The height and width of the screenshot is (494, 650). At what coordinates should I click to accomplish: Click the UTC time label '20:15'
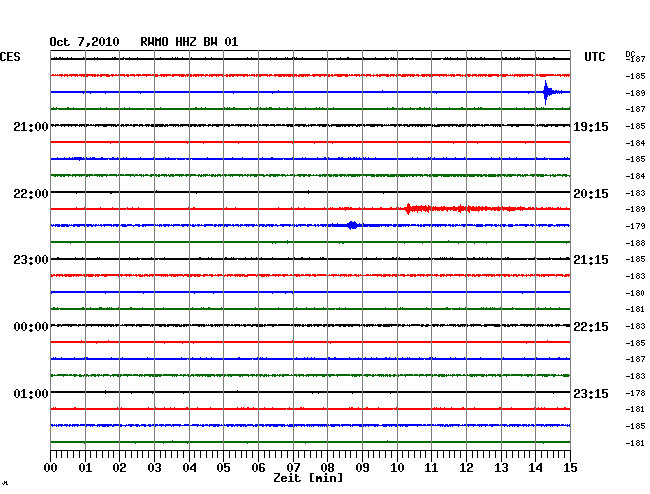tap(591, 194)
